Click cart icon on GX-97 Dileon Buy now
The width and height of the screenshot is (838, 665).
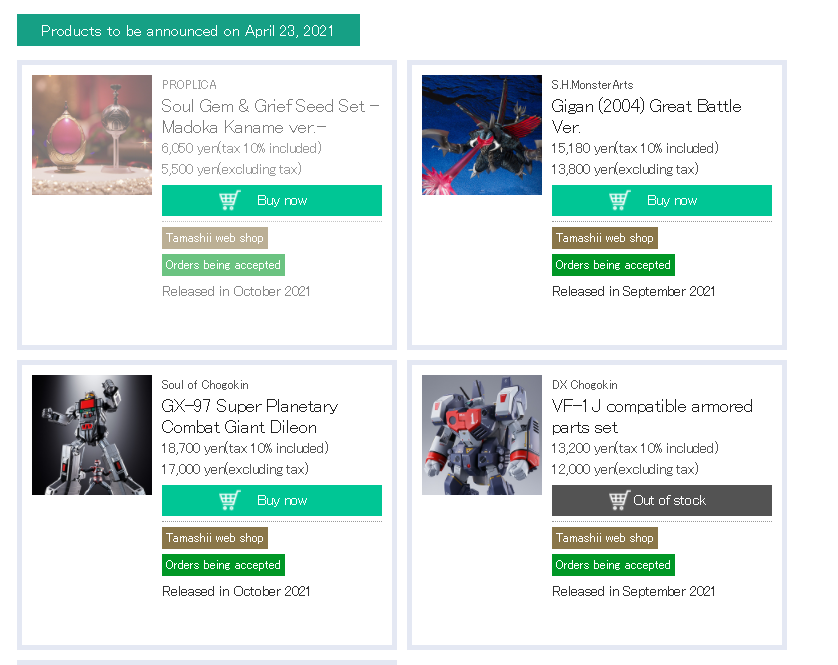[230, 500]
